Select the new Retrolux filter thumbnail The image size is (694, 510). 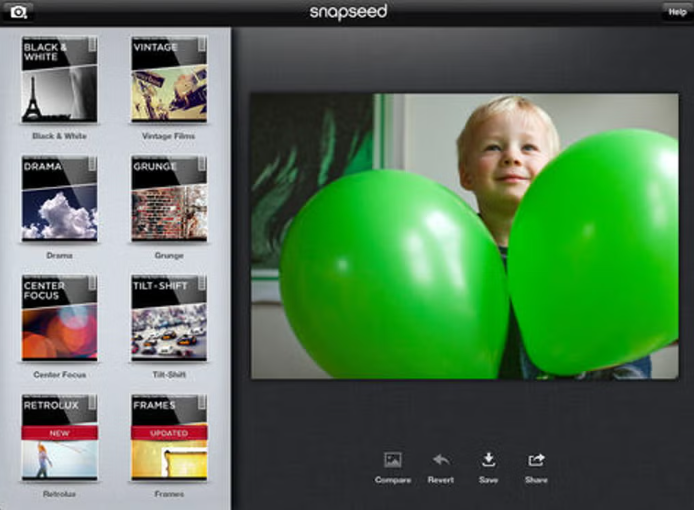tap(59, 437)
